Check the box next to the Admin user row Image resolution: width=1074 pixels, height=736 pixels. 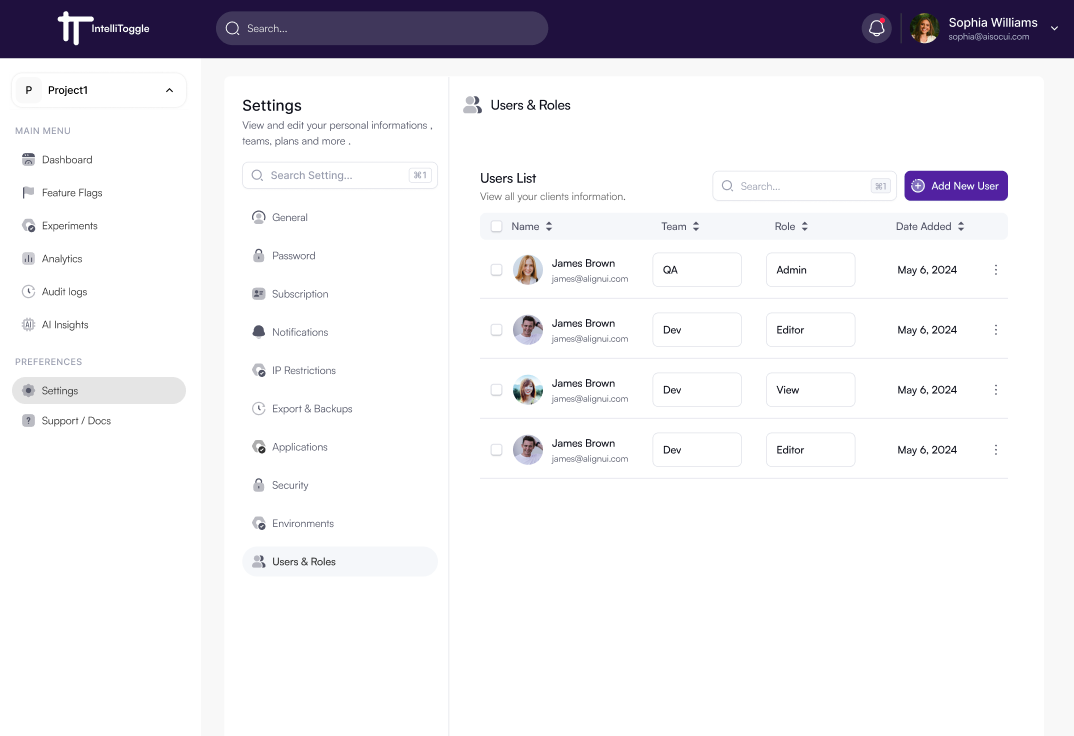click(496, 269)
